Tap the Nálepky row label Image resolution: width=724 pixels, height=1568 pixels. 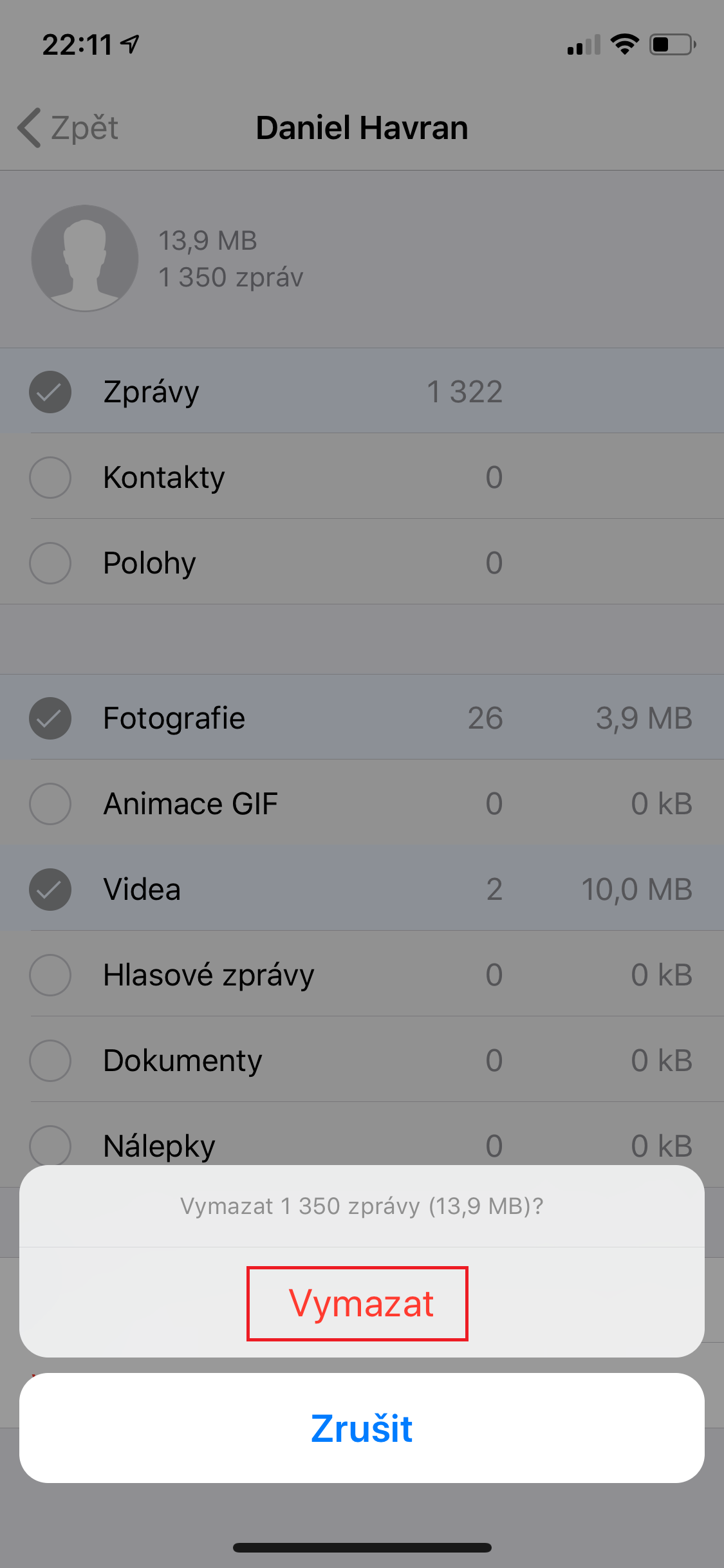(159, 1146)
